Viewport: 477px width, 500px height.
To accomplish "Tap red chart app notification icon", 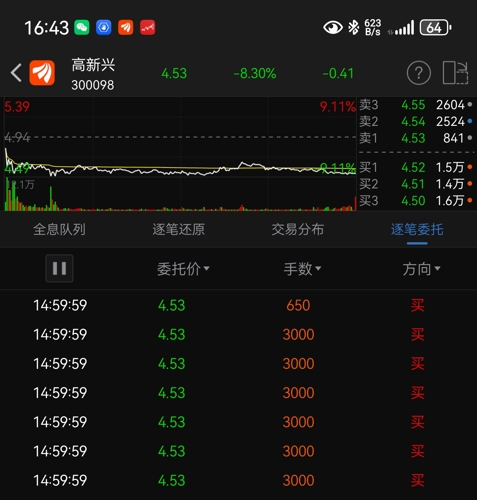I will point(147,27).
